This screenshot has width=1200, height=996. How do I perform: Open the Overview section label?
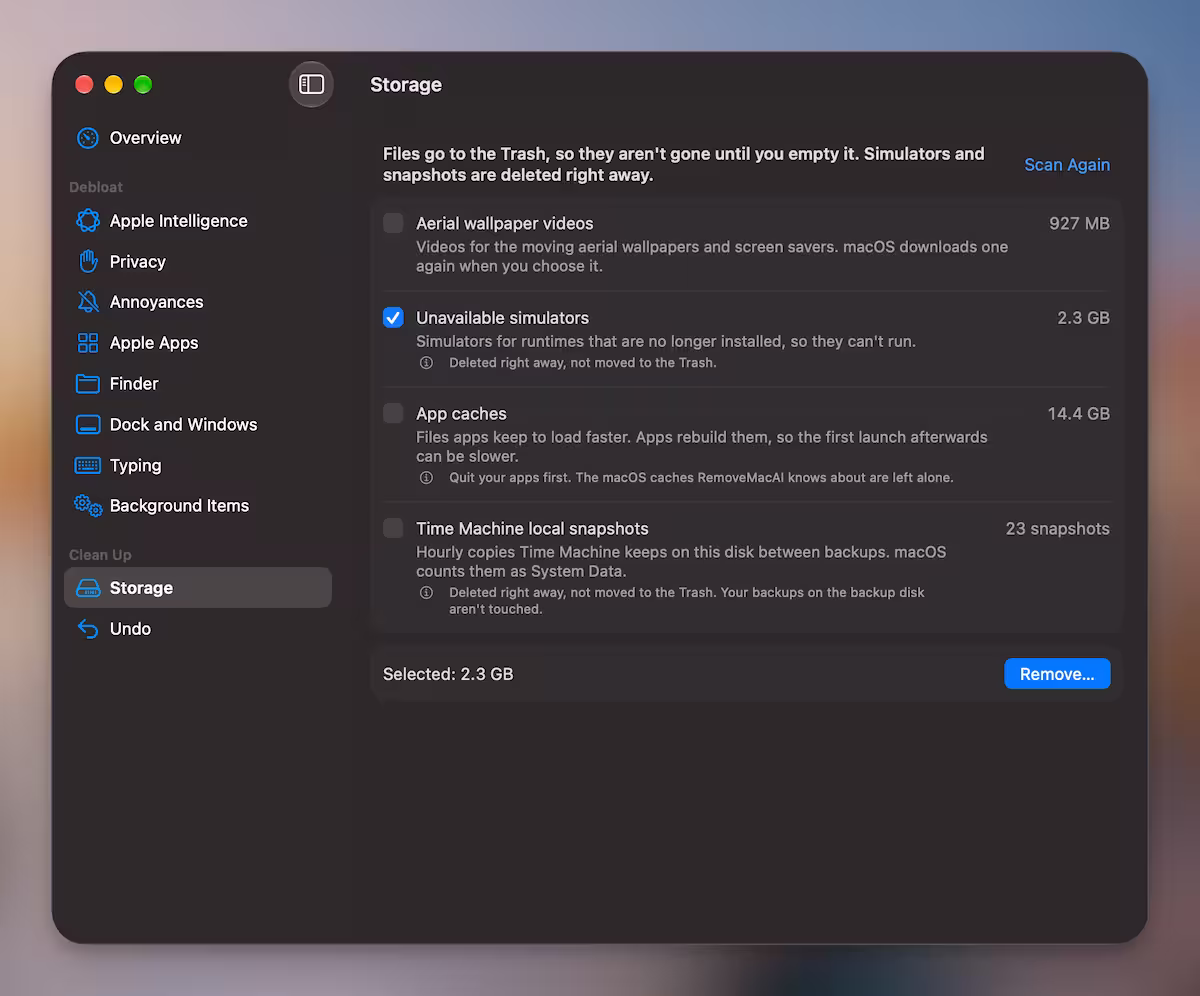coord(146,138)
